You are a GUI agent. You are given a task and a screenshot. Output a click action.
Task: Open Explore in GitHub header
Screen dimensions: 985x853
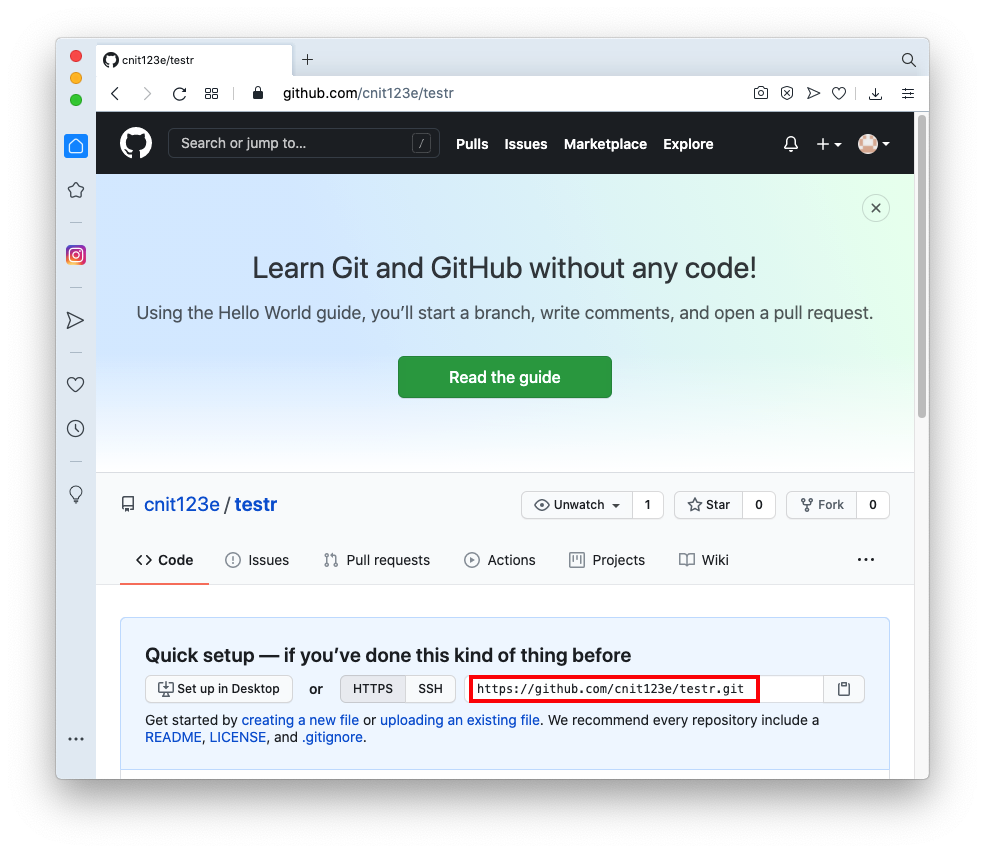click(688, 144)
